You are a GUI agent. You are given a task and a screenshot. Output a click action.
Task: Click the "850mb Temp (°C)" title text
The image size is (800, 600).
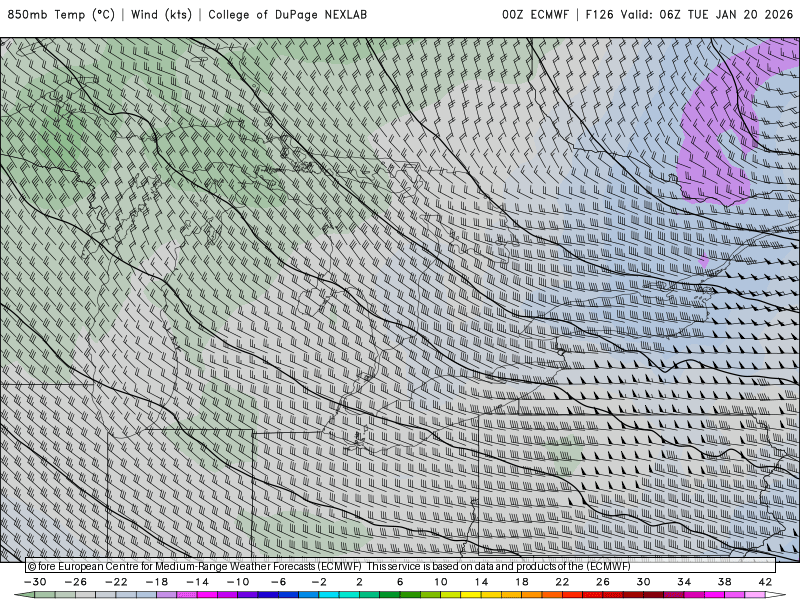point(61,15)
